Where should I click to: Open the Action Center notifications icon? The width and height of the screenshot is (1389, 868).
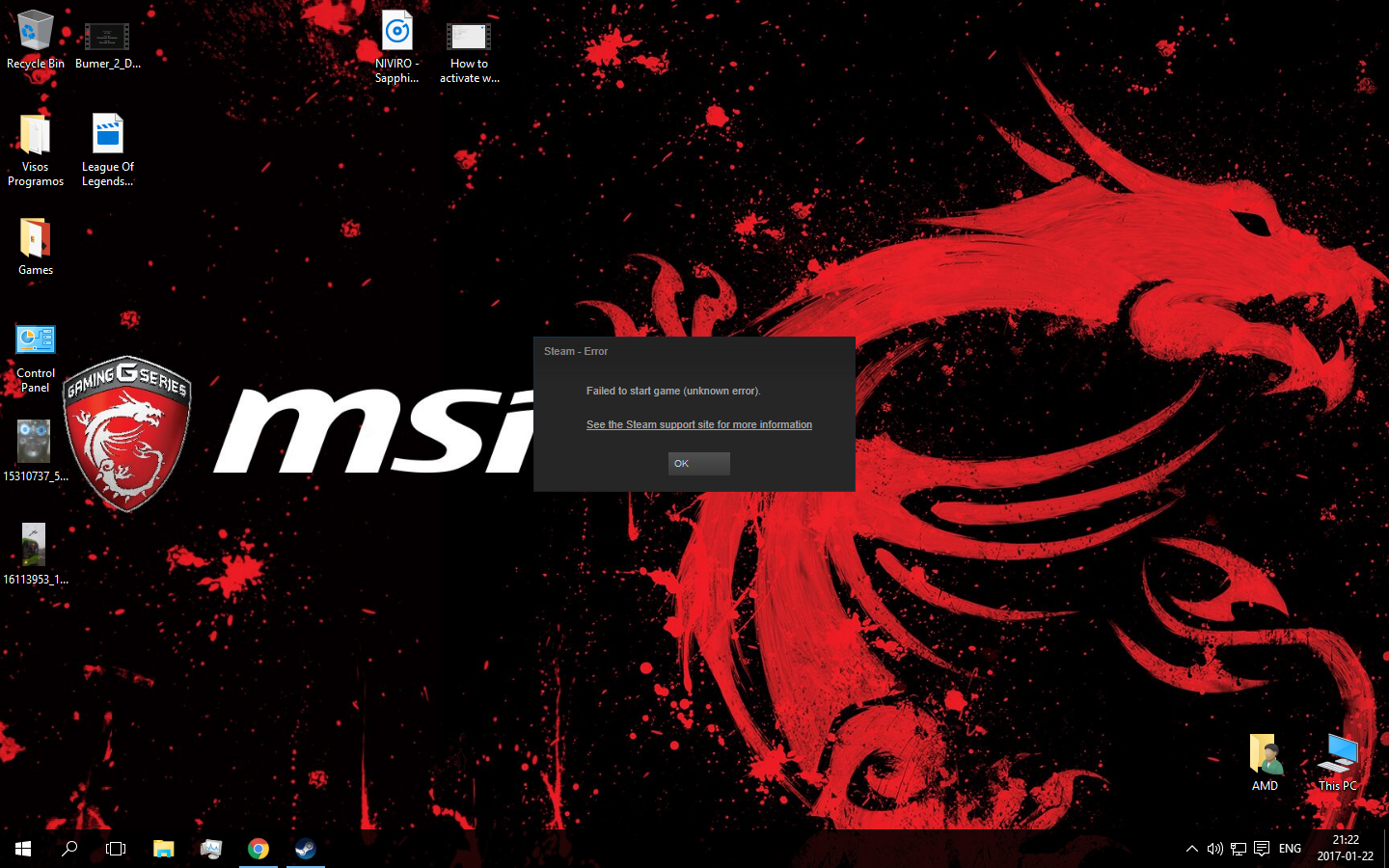tap(1262, 849)
